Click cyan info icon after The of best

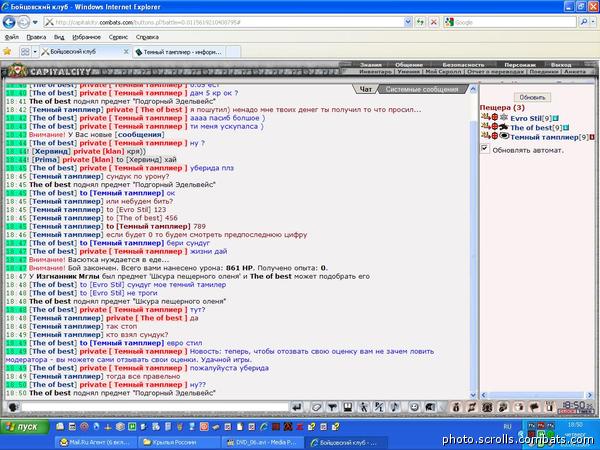point(566,128)
